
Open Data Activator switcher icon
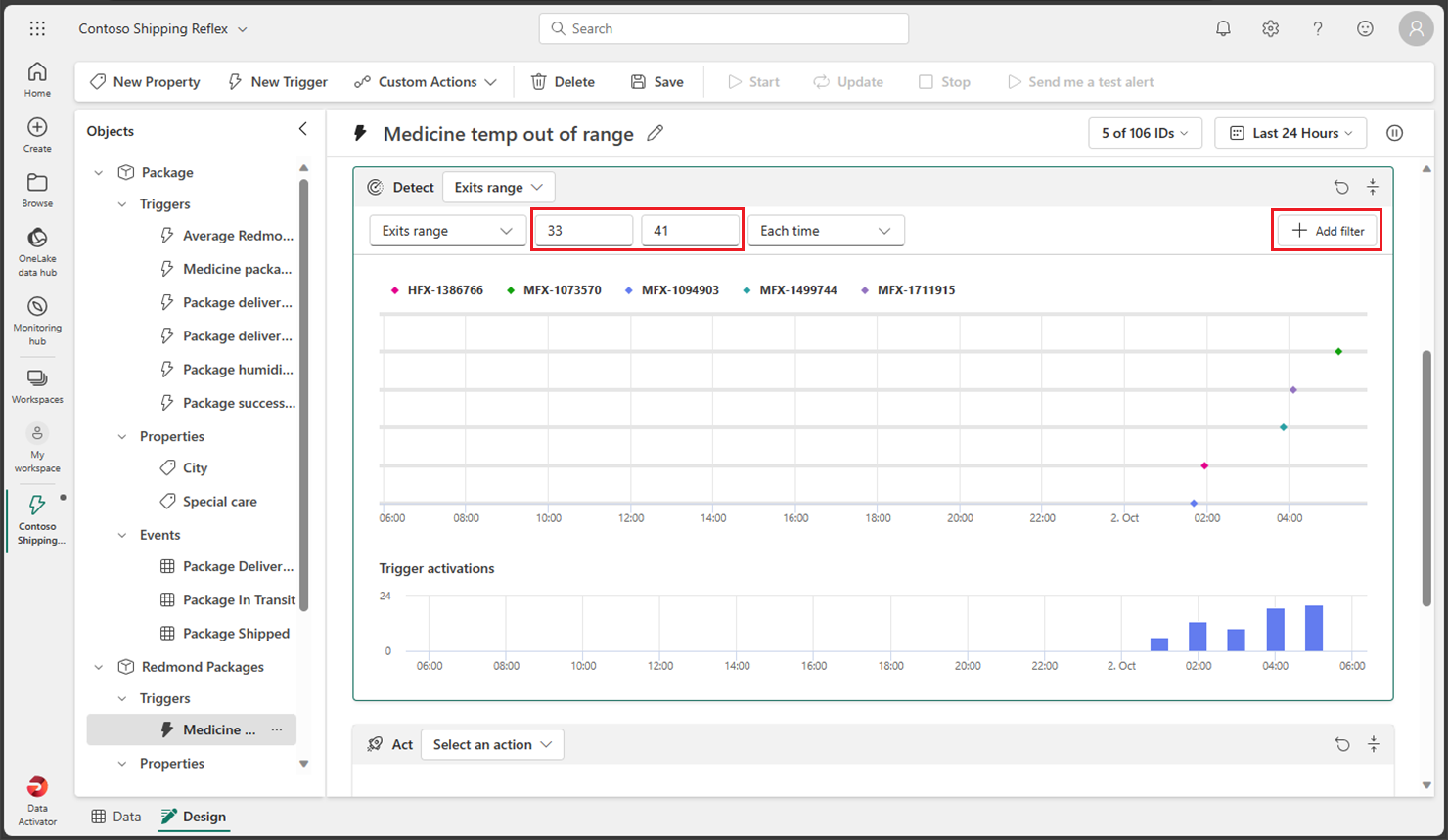pyautogui.click(x=37, y=801)
